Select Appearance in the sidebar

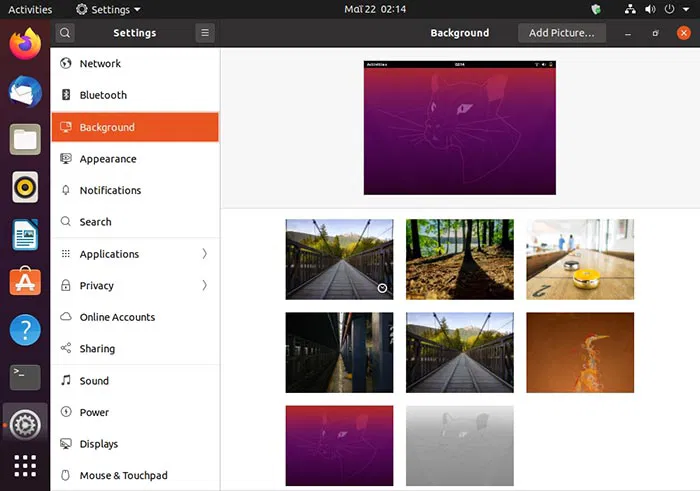[x=108, y=159]
